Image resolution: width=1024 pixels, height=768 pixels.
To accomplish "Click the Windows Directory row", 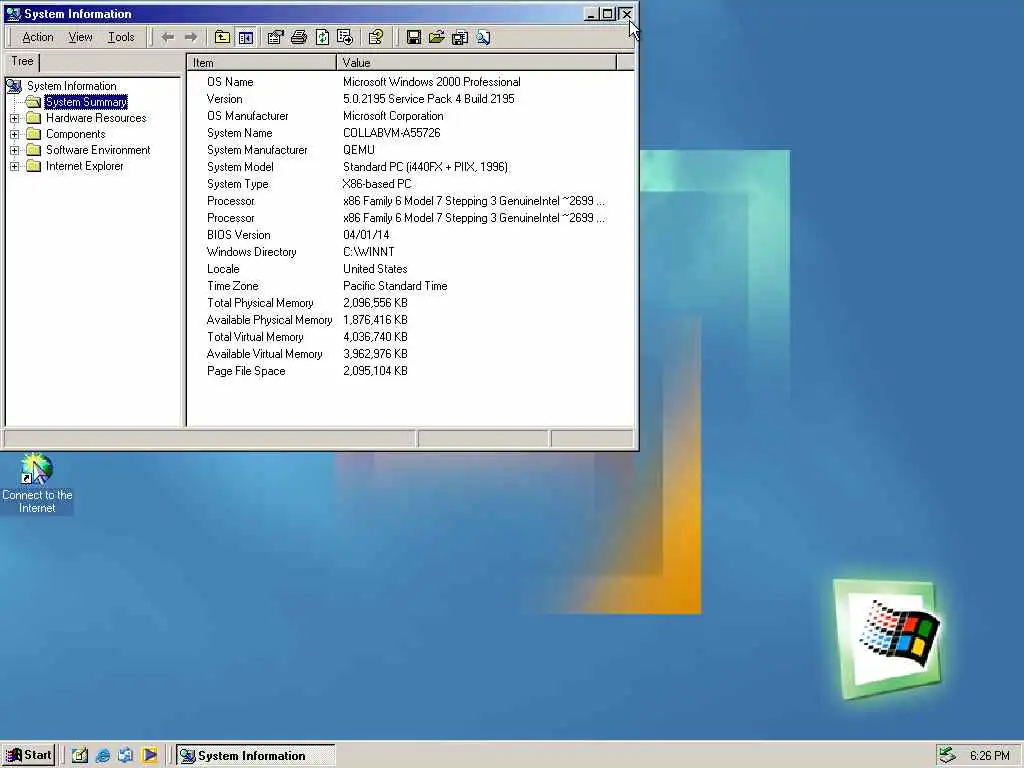I will click(410, 251).
